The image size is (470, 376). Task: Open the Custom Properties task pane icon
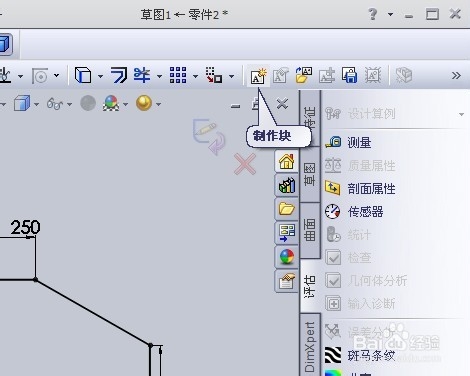286,281
